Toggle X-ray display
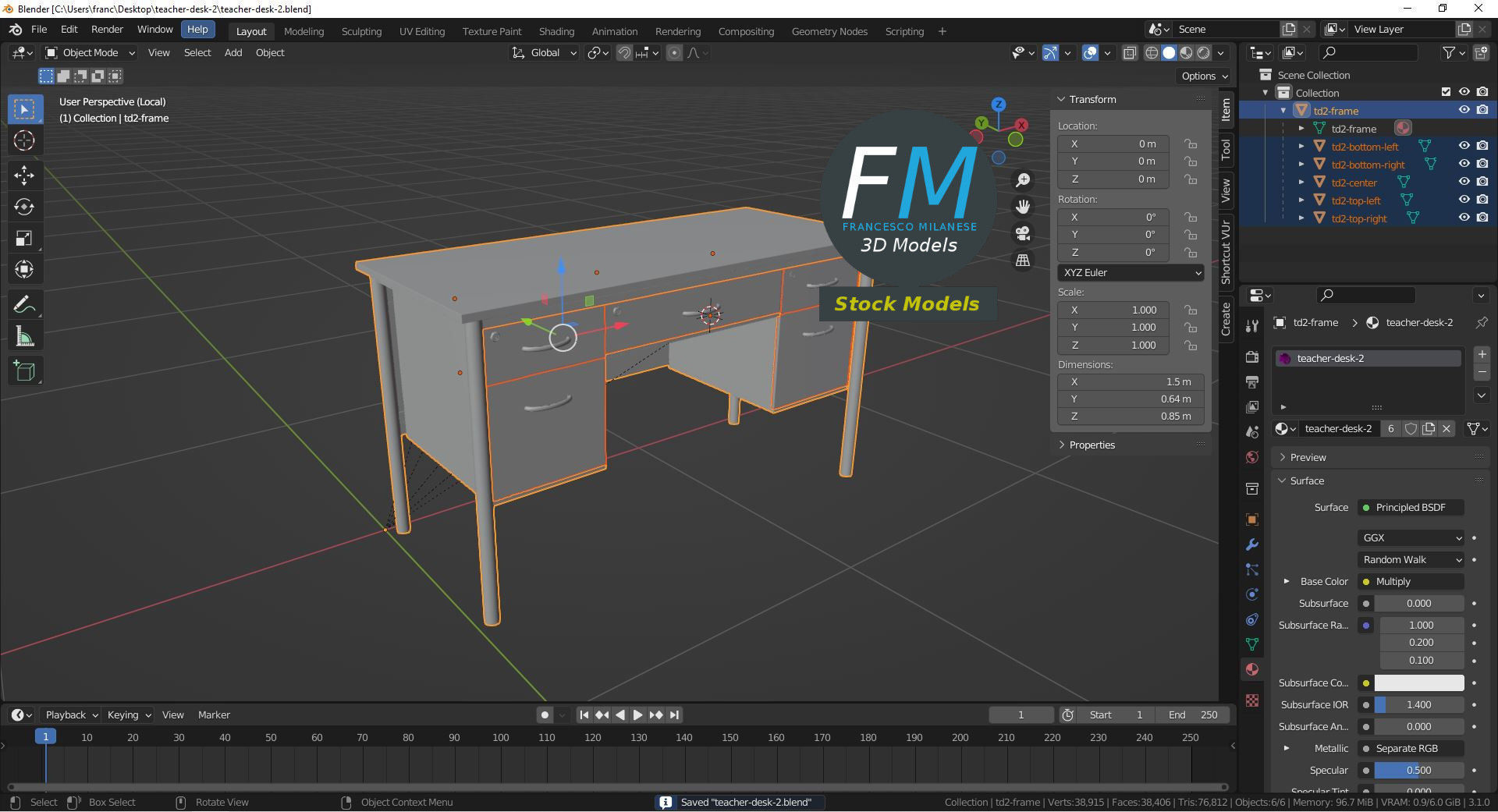 [x=1130, y=53]
